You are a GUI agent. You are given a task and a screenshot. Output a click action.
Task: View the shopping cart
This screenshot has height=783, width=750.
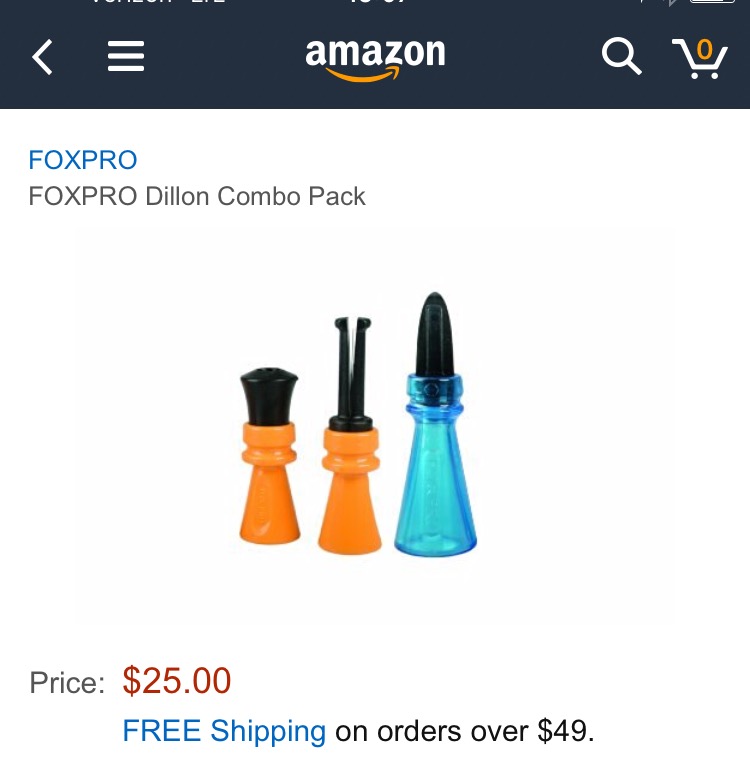point(700,58)
